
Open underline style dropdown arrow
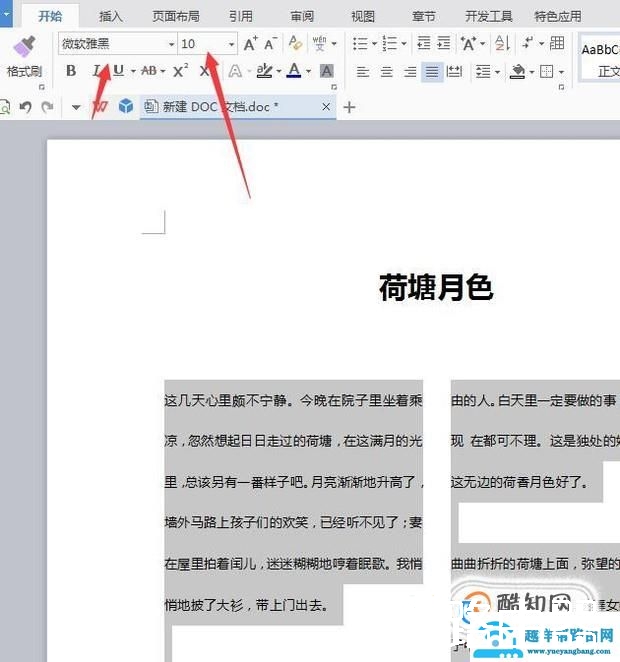coord(133,71)
